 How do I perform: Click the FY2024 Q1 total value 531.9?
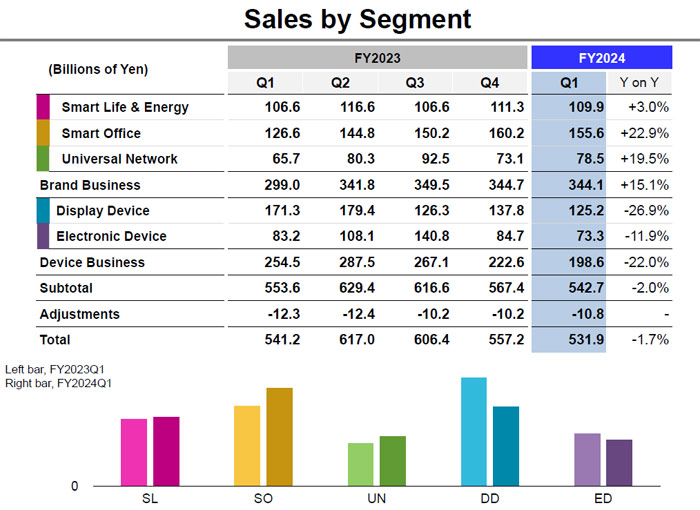point(586,340)
